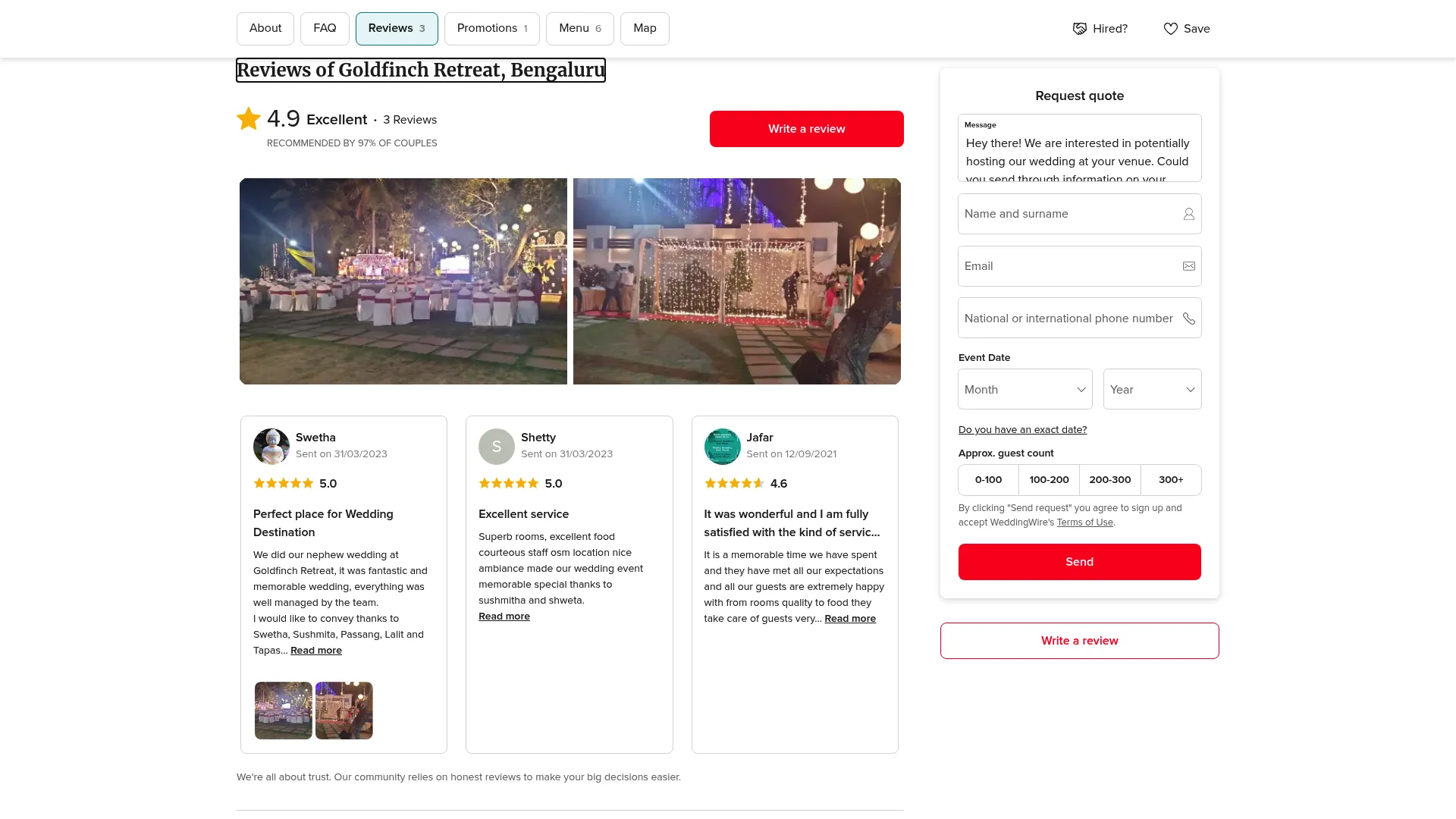Open the outdoor seating venue photo
Viewport: 1456px width, 819px height.
(x=403, y=281)
